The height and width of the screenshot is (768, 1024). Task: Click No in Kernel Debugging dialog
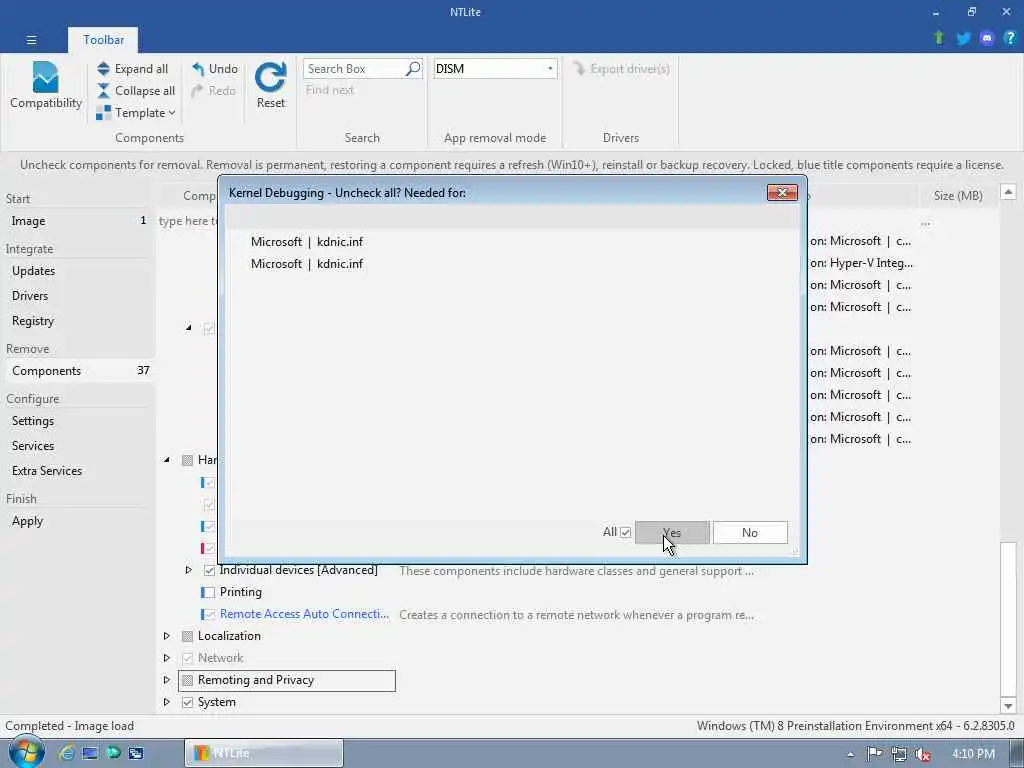pos(750,532)
